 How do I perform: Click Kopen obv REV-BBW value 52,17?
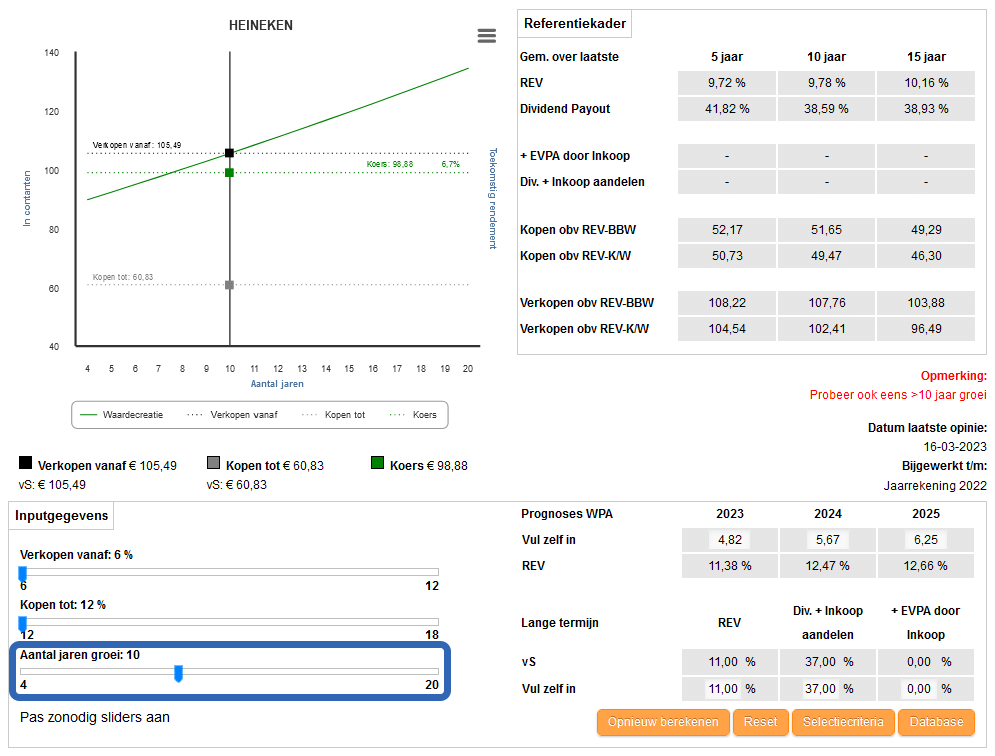[727, 230]
